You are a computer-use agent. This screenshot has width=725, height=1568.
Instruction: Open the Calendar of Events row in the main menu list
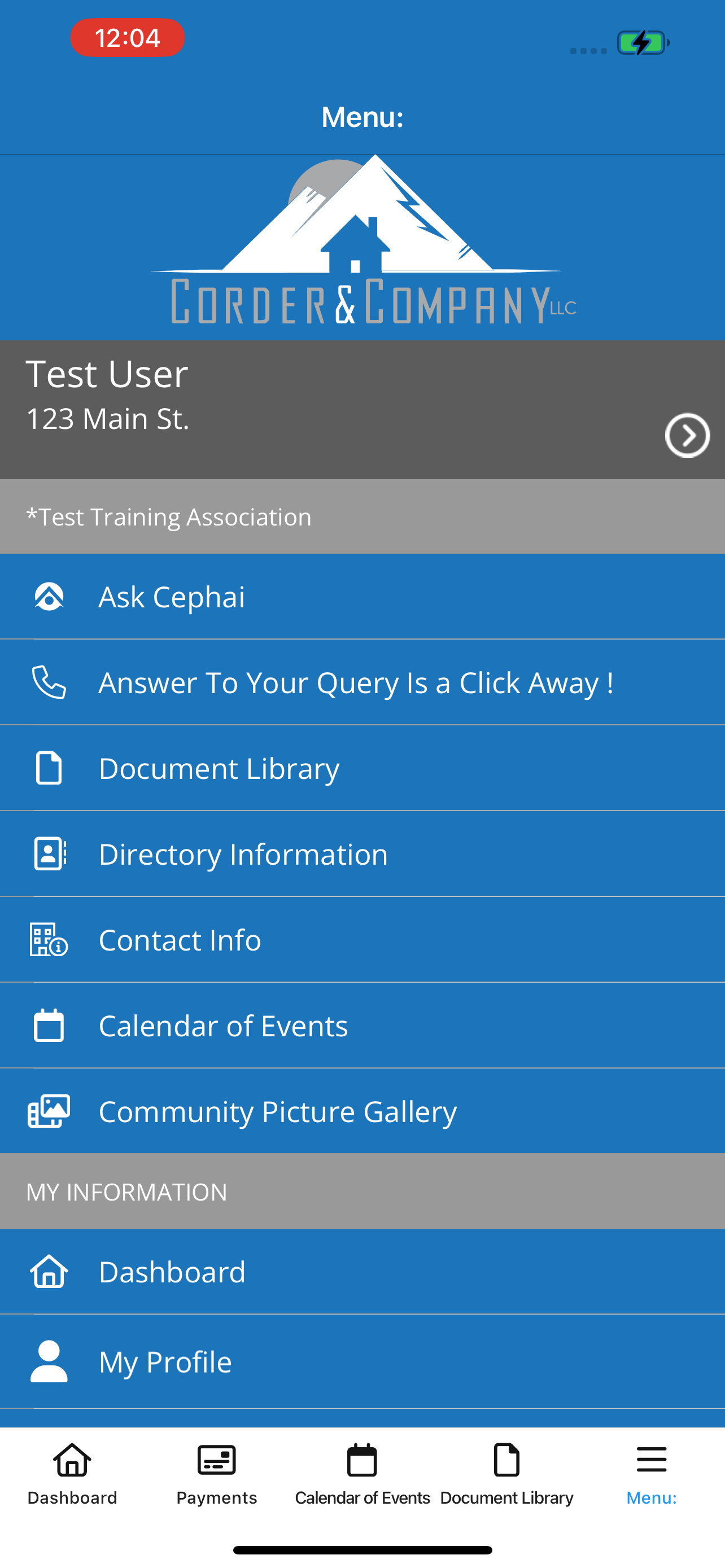(x=362, y=1025)
